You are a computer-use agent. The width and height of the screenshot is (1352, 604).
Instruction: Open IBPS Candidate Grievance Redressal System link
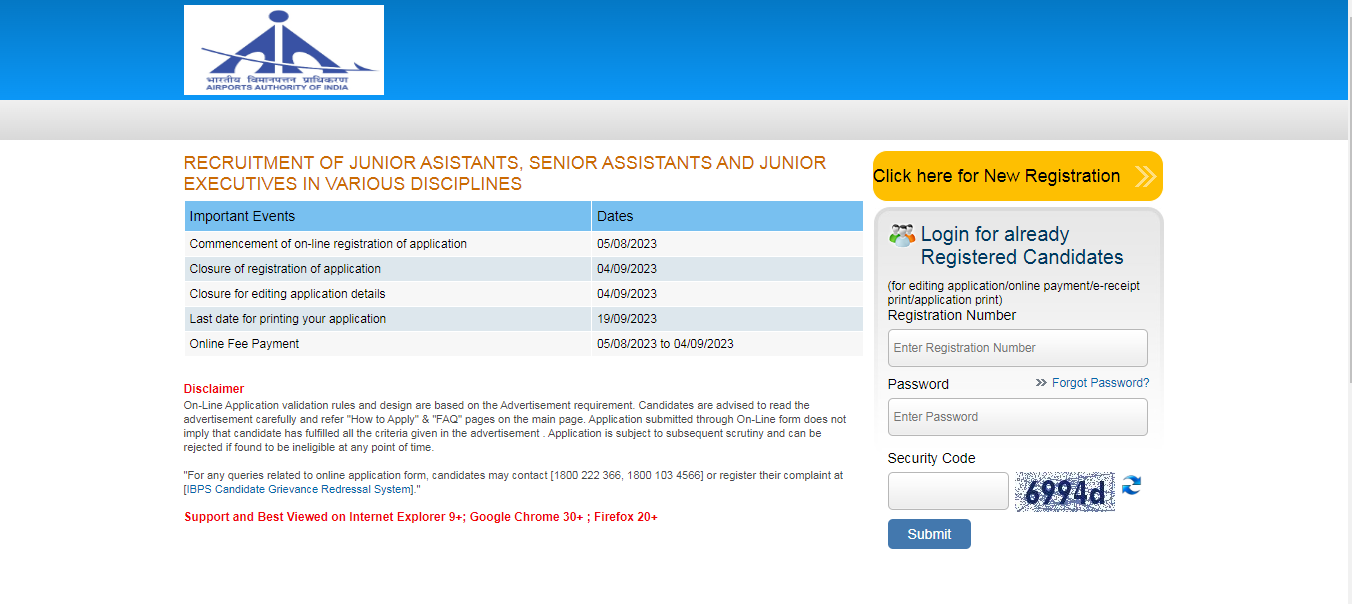click(300, 489)
